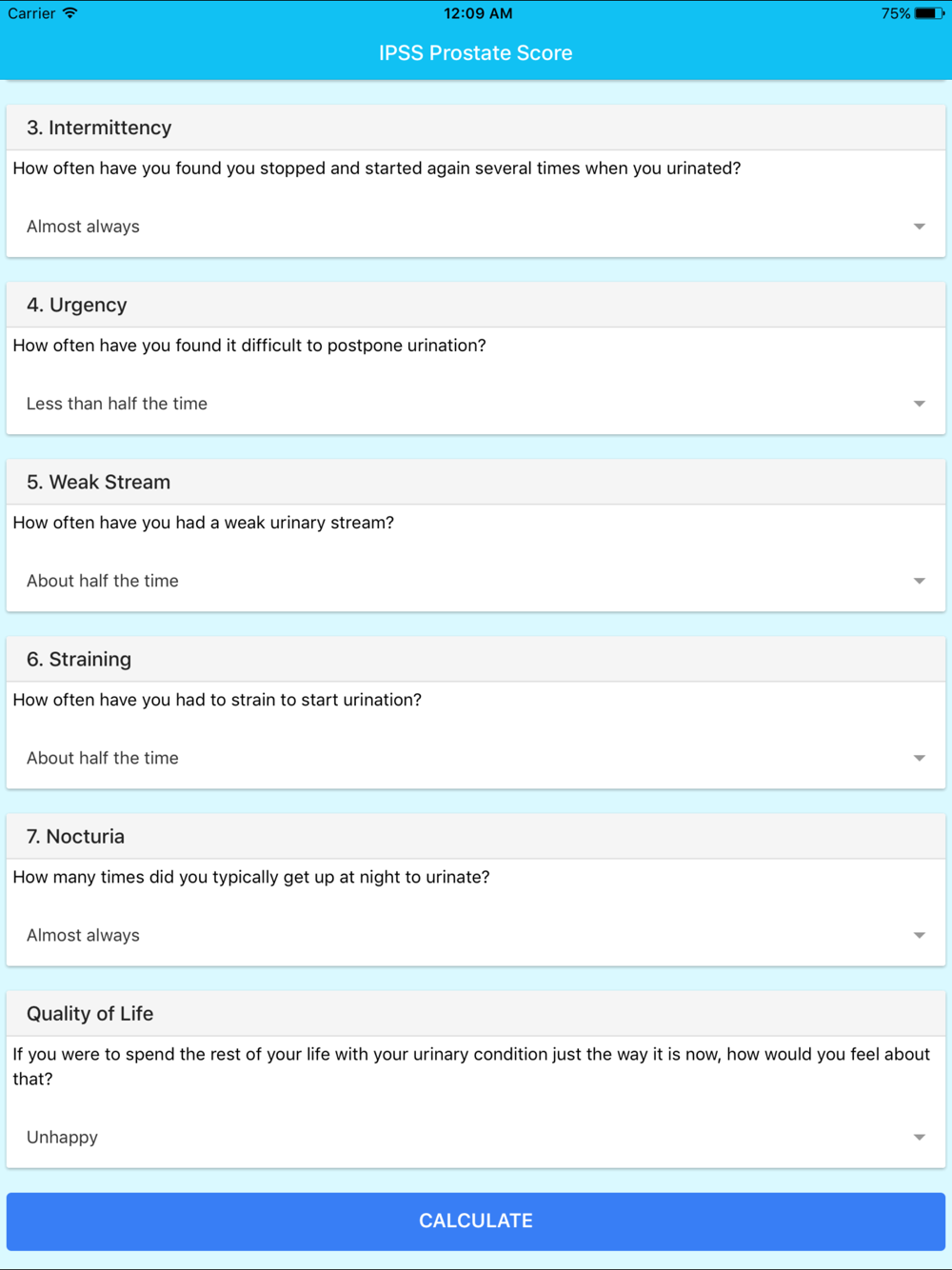Change the Intermittency answer 'Almost always'
Viewport: 952px width, 1270px height.
476,227
